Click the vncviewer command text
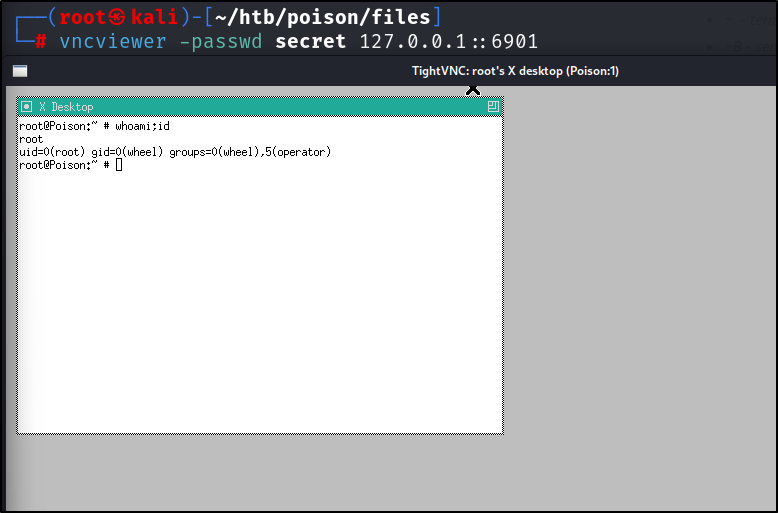778x513 pixels. tap(113, 42)
